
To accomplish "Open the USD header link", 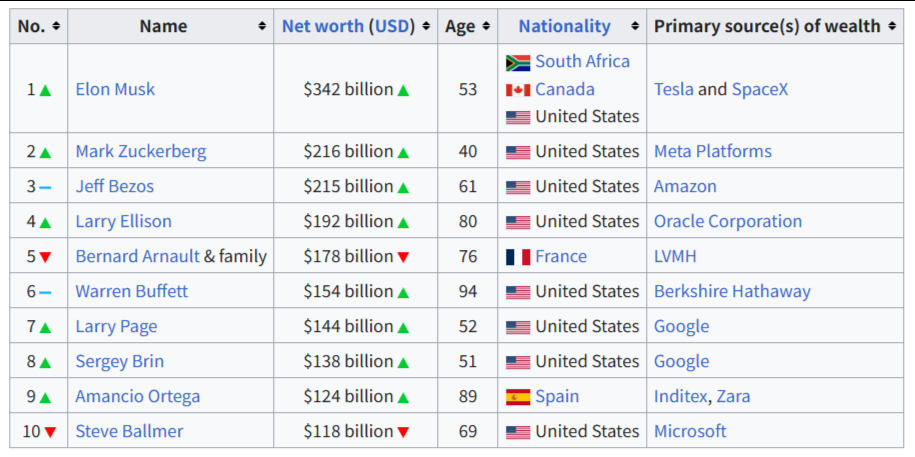I will pos(392,26).
